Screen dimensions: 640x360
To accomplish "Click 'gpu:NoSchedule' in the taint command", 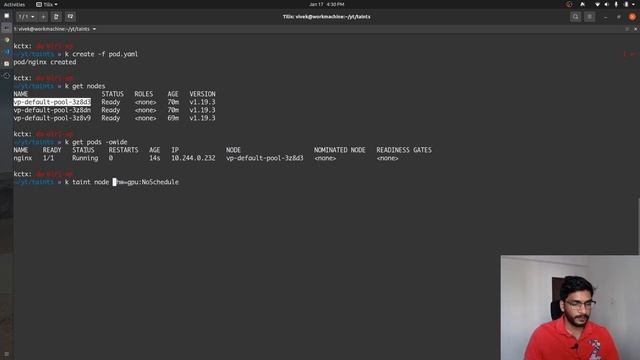I will [153, 182].
